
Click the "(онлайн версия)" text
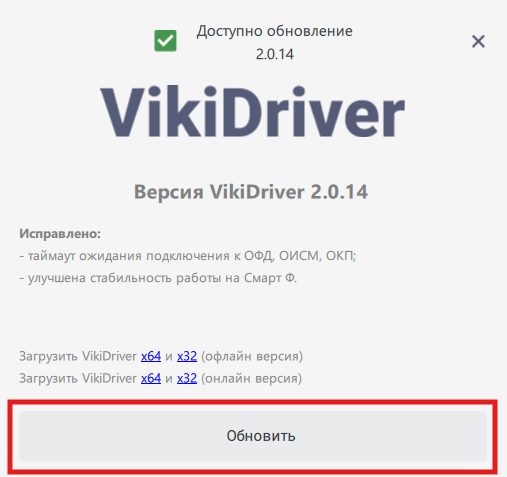(251, 378)
